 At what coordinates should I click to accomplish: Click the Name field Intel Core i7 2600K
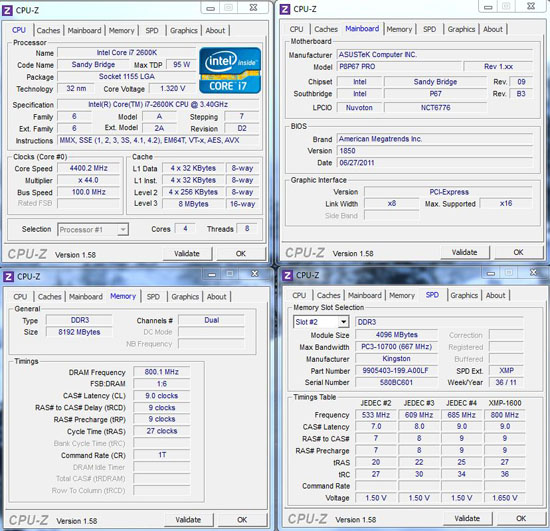pyautogui.click(x=127, y=53)
